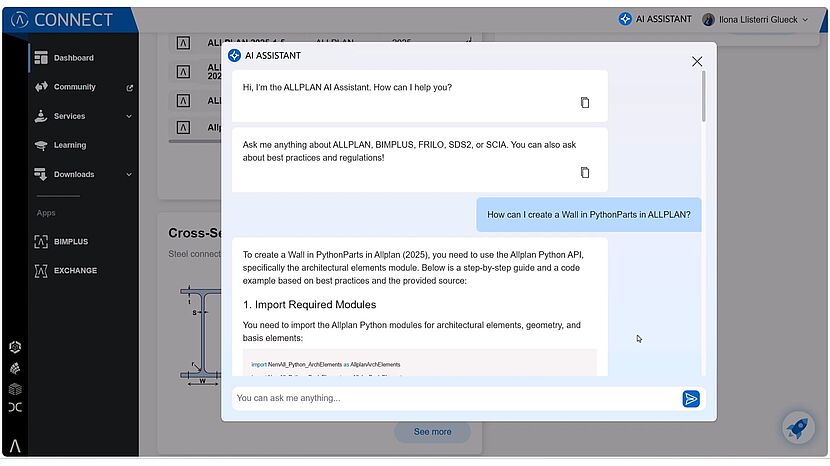Expand the Services submenu
830x466 pixels.
click(129, 117)
